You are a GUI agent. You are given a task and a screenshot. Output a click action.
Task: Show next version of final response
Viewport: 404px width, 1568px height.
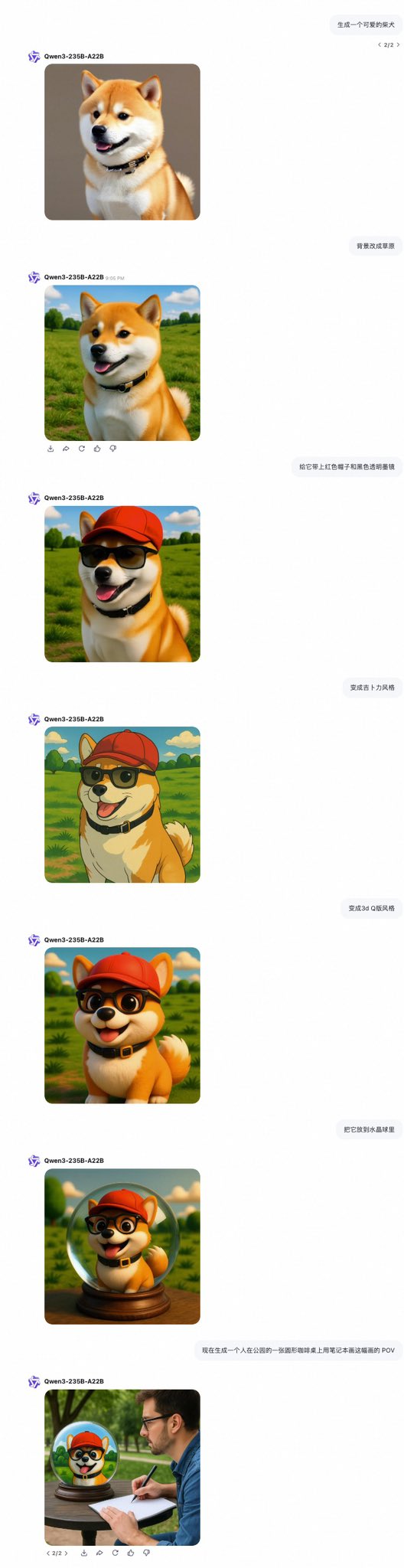pos(67,1553)
